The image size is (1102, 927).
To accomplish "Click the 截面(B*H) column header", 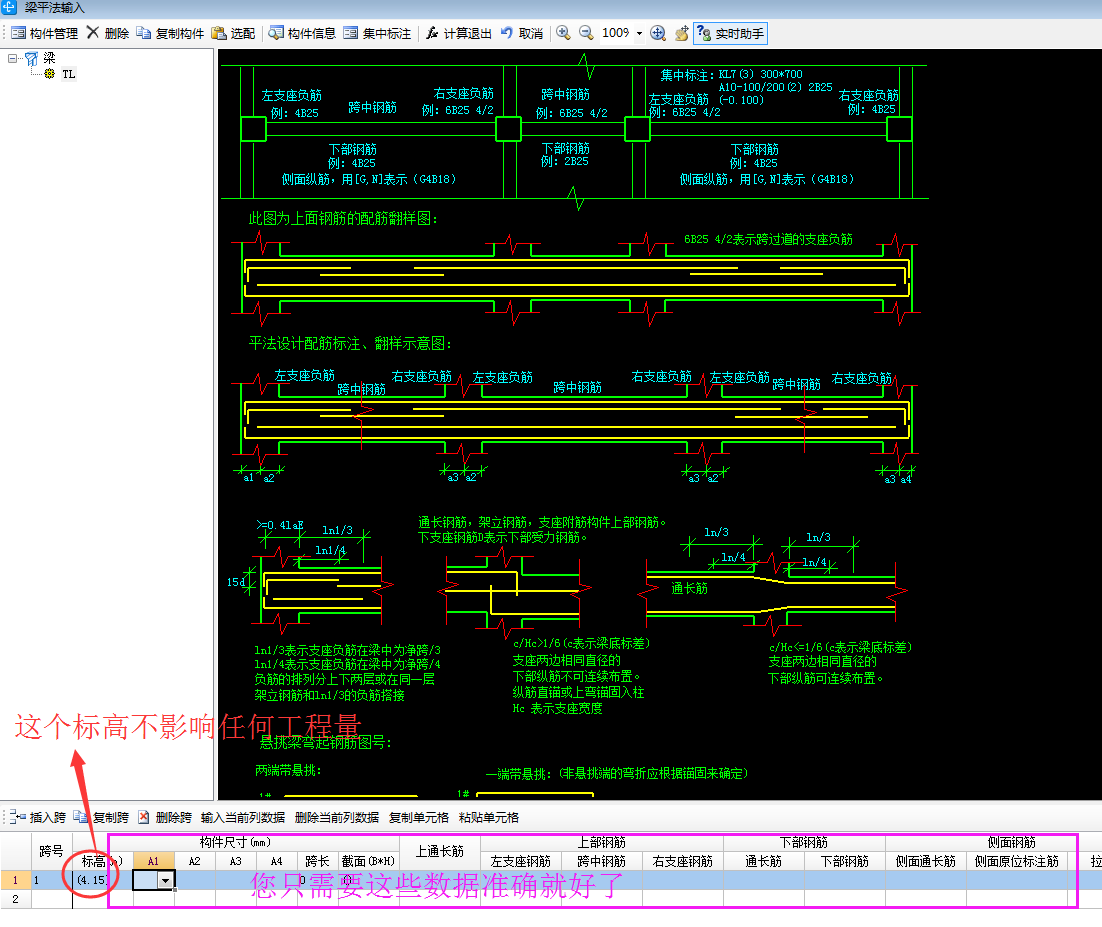I will click(368, 861).
